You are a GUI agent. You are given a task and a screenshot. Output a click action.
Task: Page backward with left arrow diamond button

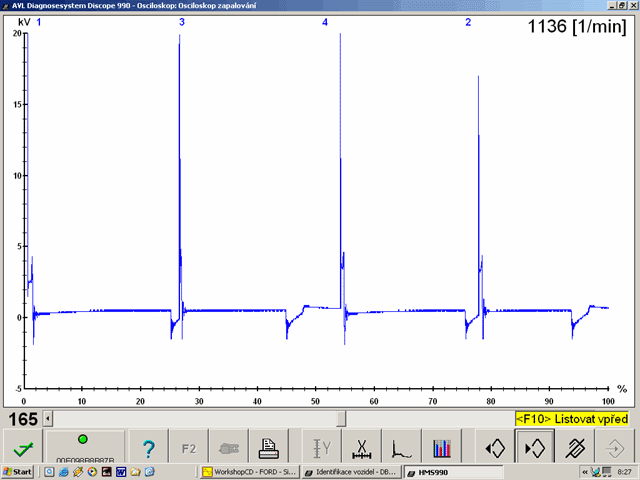[x=495, y=448]
